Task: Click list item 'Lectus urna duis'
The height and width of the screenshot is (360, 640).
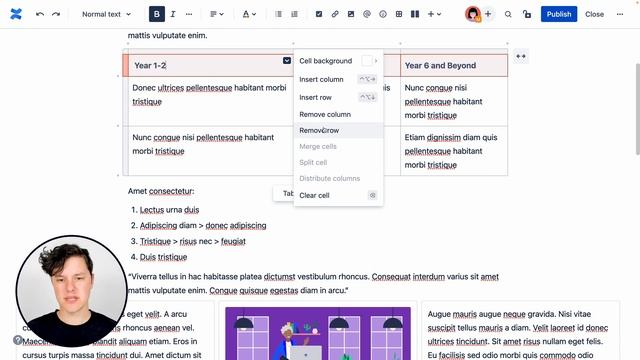Action: tap(169, 210)
